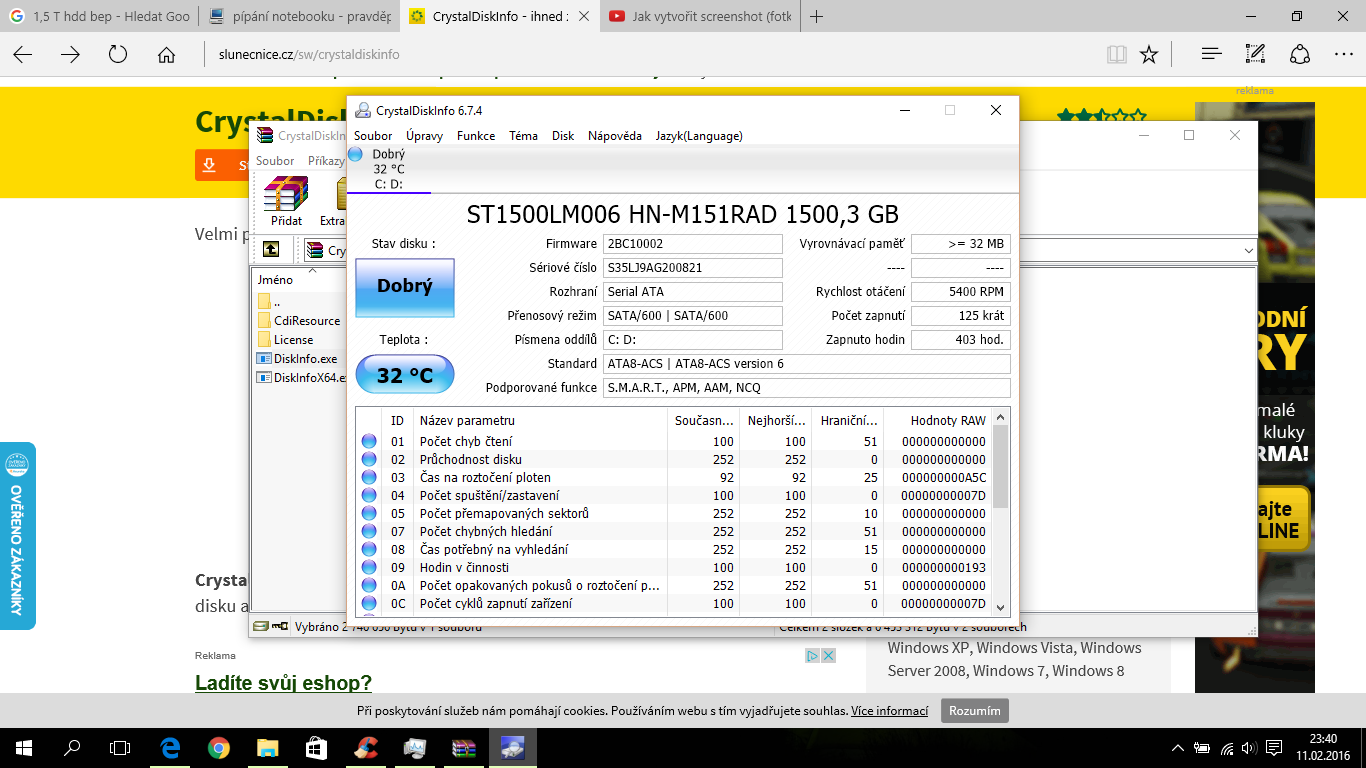Click the Přidat icon in WinRAR window

coord(286,200)
